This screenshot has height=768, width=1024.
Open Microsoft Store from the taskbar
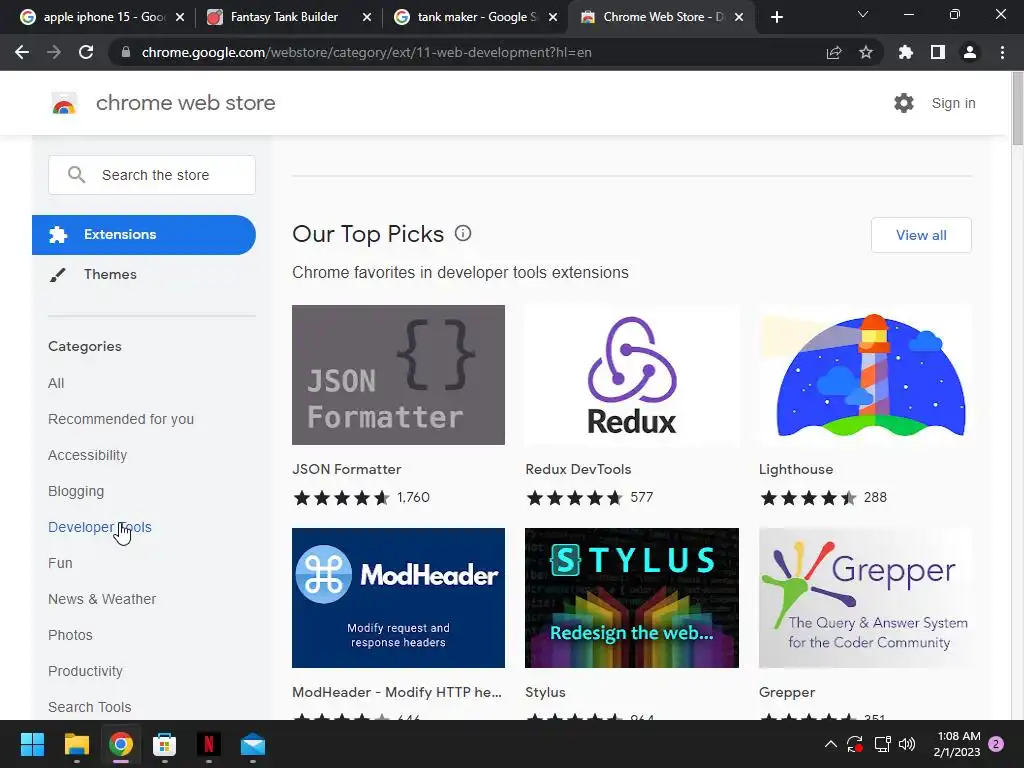165,744
